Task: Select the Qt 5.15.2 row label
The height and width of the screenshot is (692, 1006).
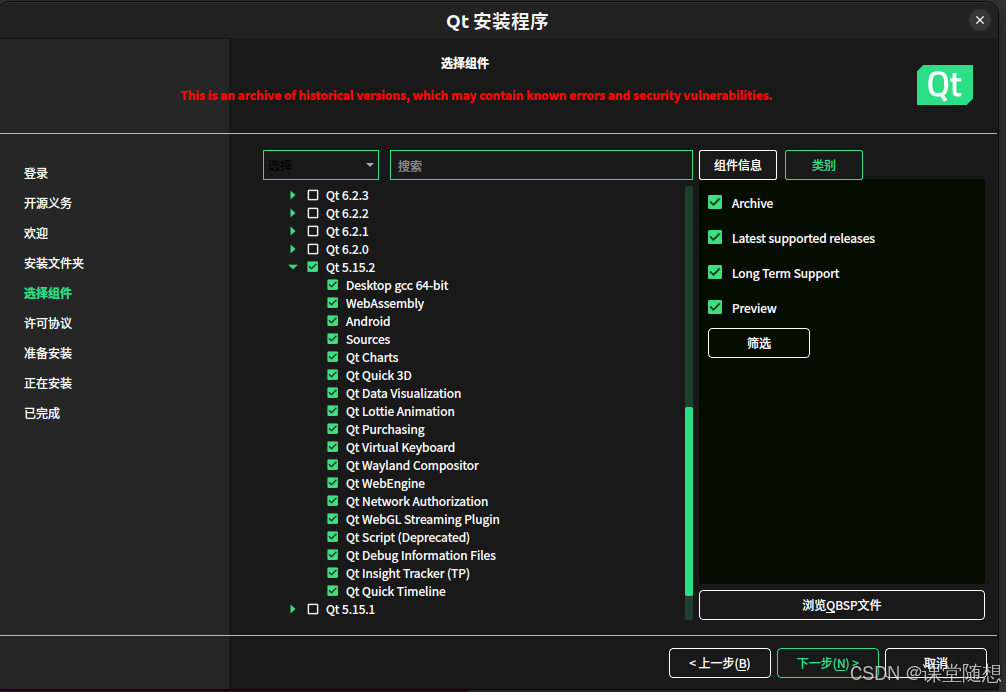Action: click(350, 267)
